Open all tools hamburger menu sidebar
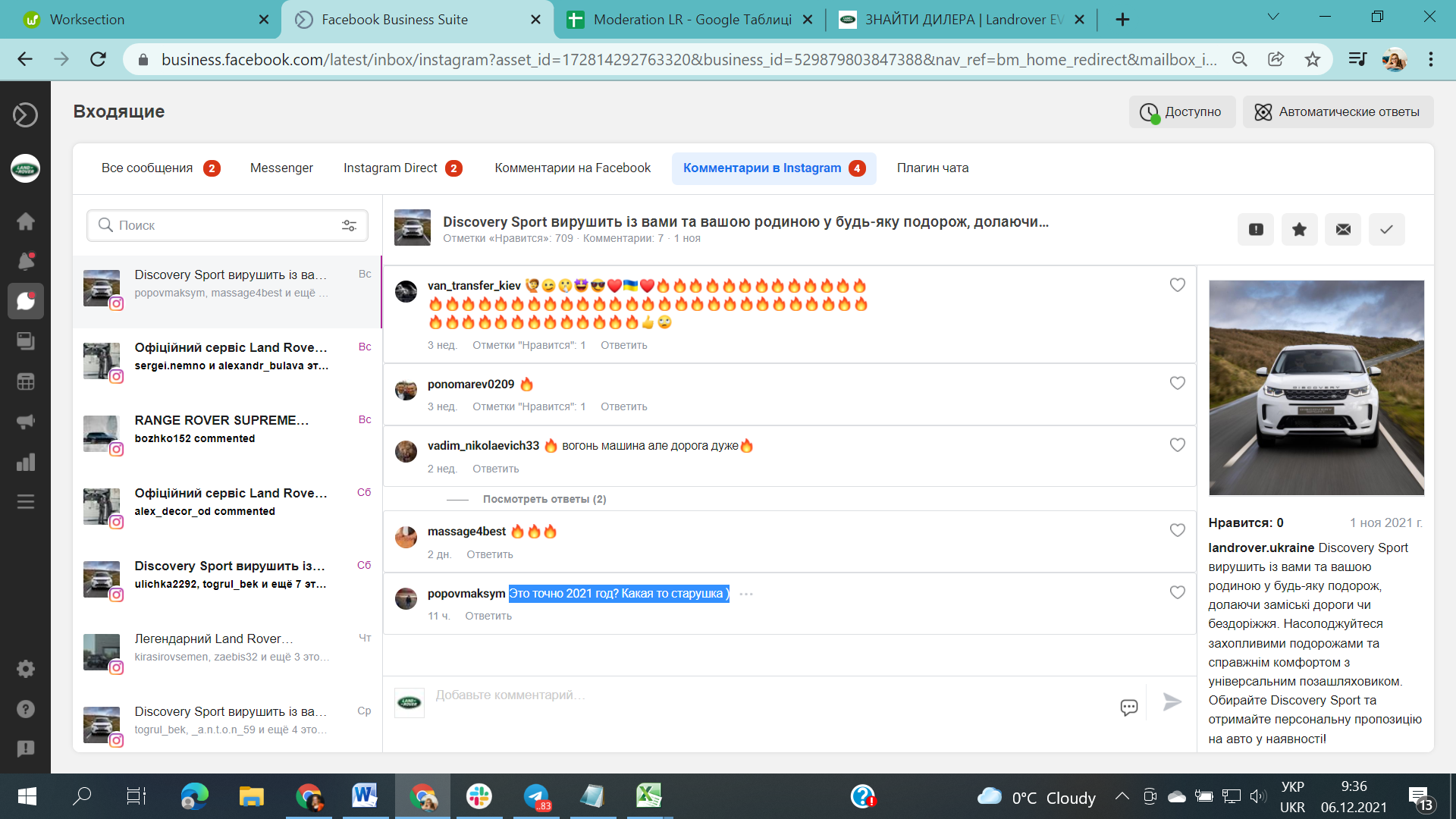Viewport: 1456px width, 819px height. (26, 502)
